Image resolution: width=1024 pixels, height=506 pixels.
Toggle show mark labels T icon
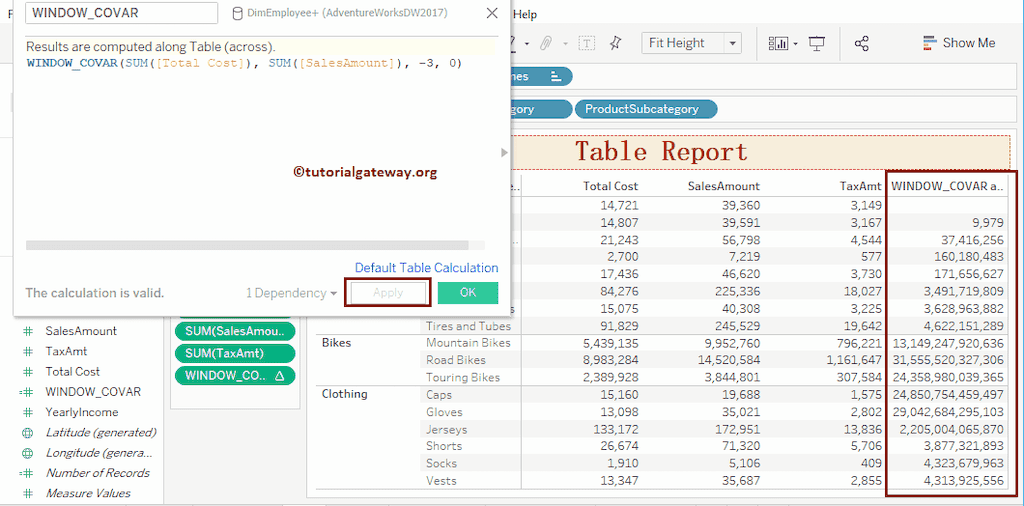587,43
